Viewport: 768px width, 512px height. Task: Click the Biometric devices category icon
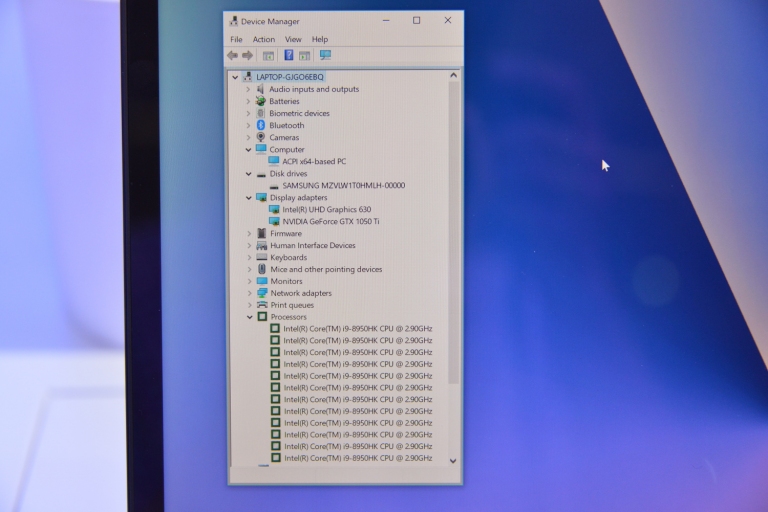(x=261, y=113)
